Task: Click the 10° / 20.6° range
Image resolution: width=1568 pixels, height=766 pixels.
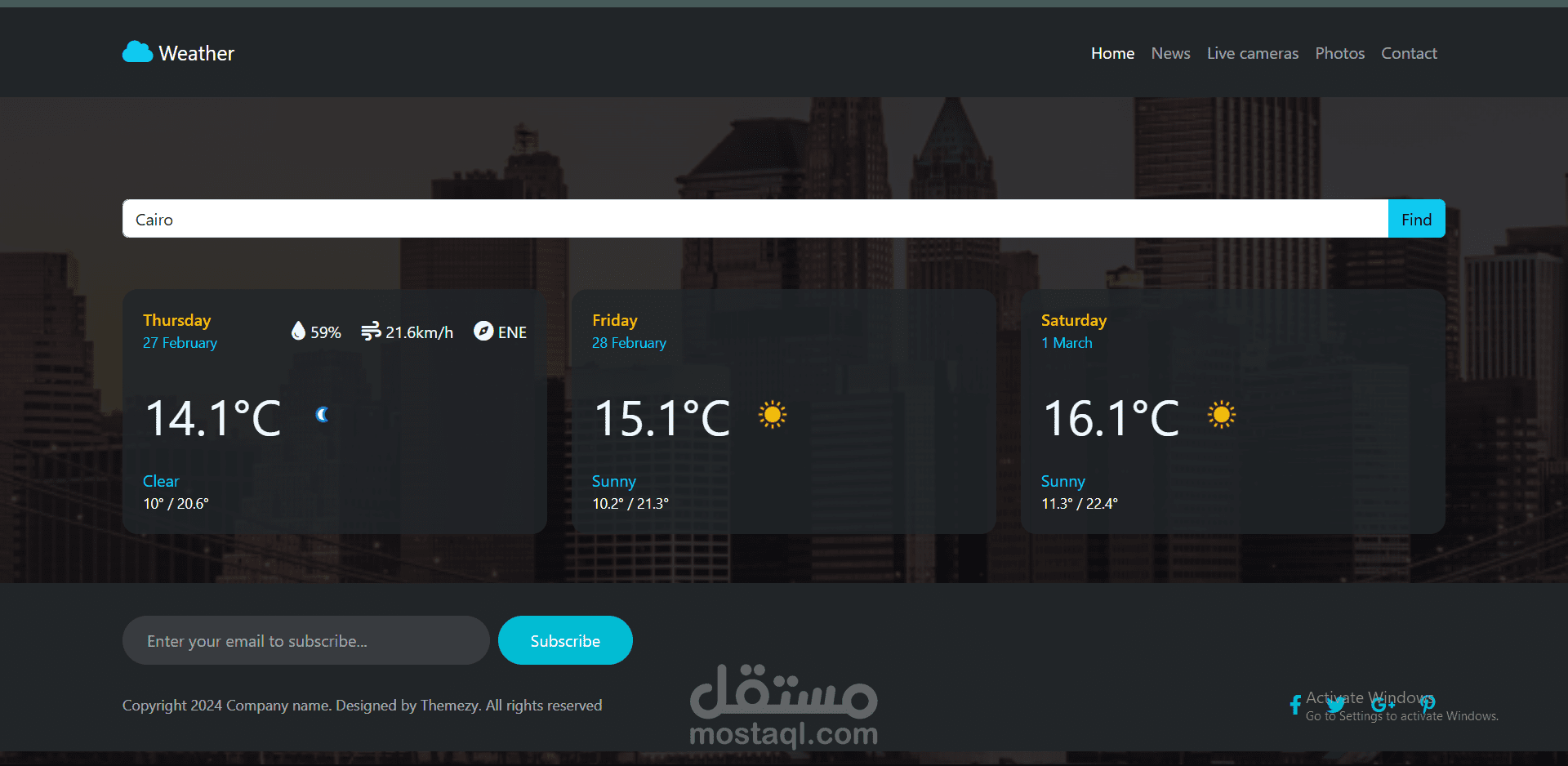Action: click(176, 504)
